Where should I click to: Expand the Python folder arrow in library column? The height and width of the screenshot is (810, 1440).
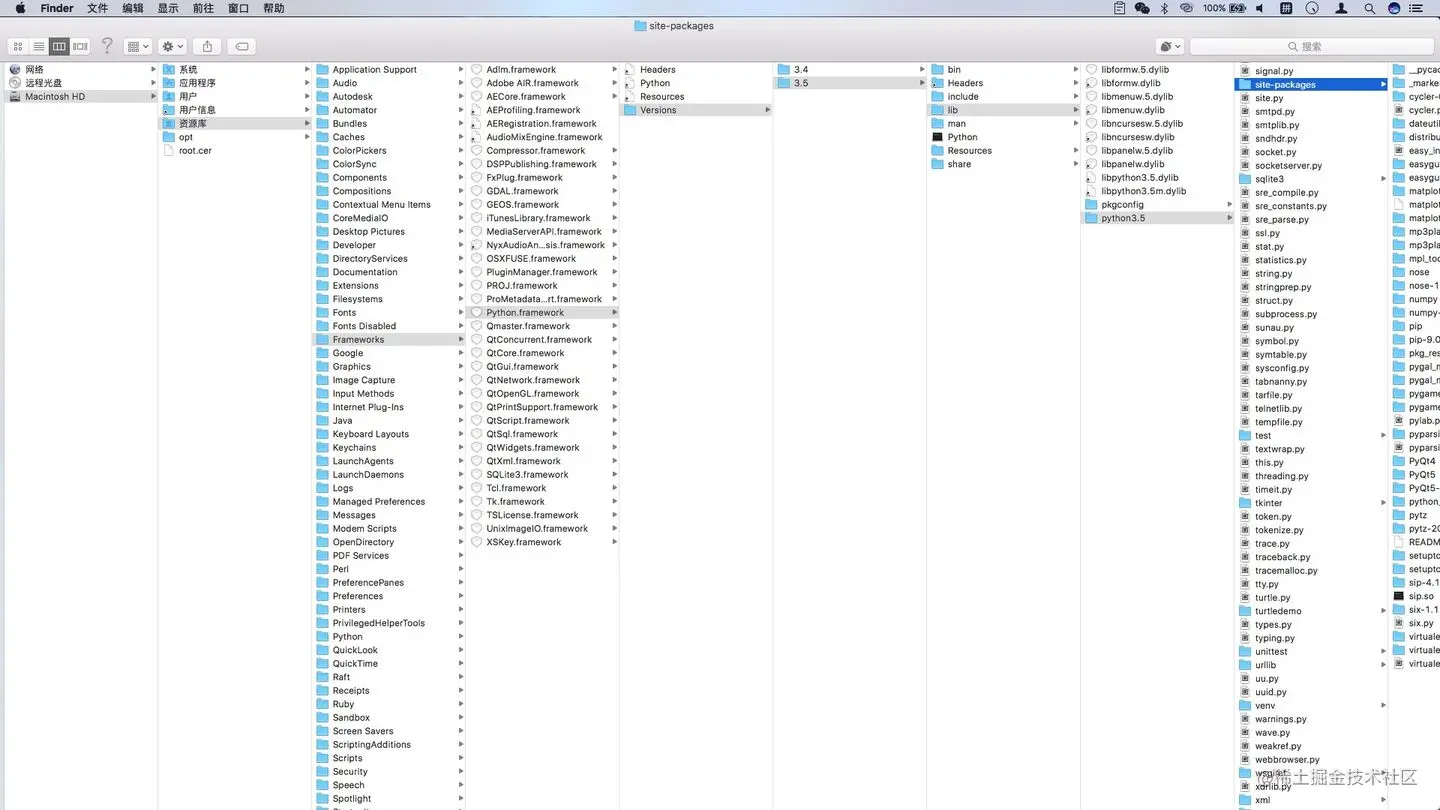click(461, 637)
